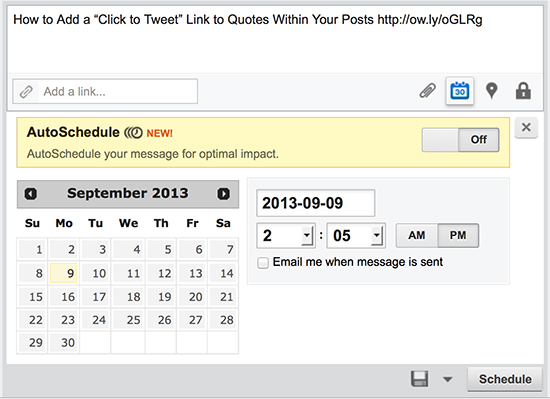This screenshot has height=399, width=550.
Task: Click the date field showing 2013-09-09
Action: (x=316, y=203)
